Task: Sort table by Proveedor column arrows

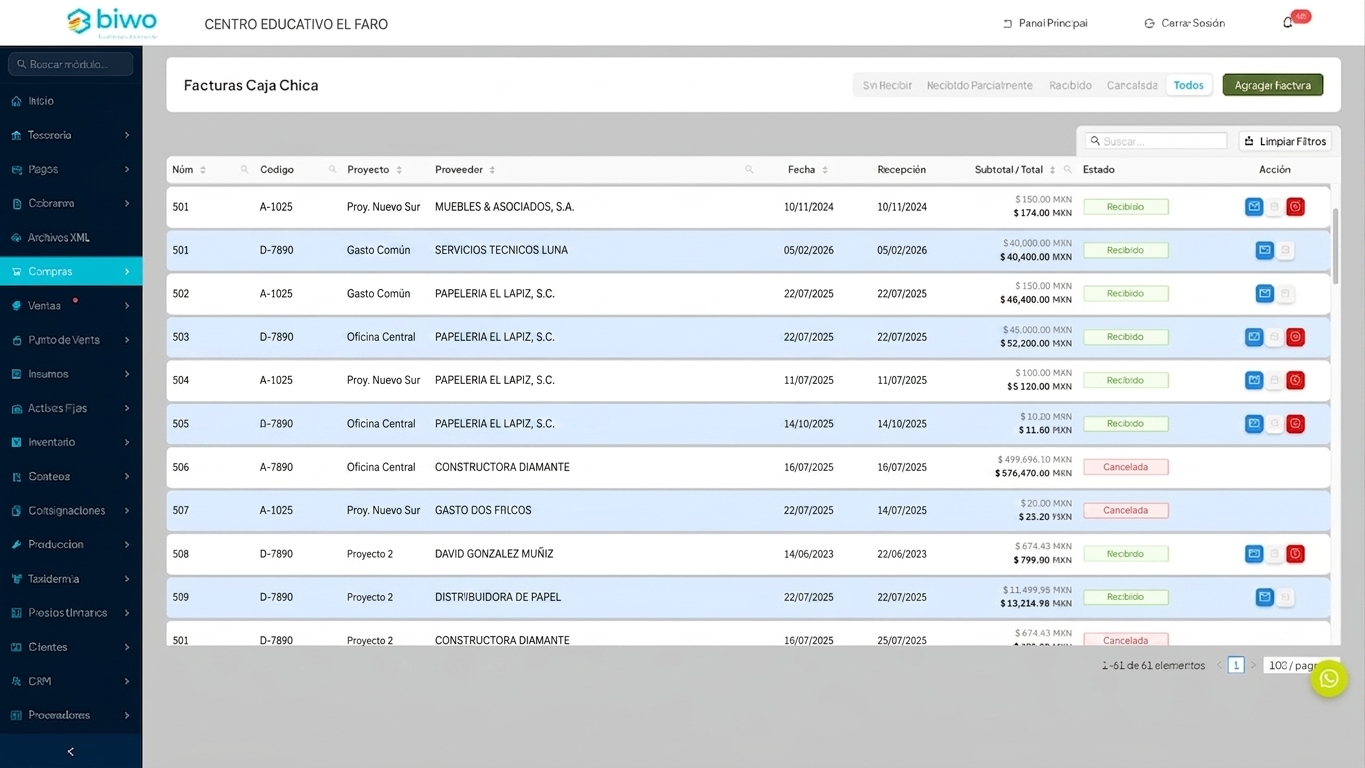Action: [492, 170]
